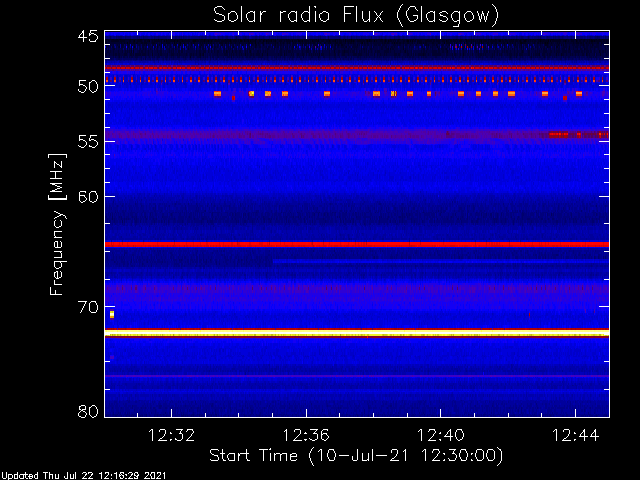640x480 pixels.
Task: Click the 12:32 time axis label
Action: pyautogui.click(x=171, y=436)
